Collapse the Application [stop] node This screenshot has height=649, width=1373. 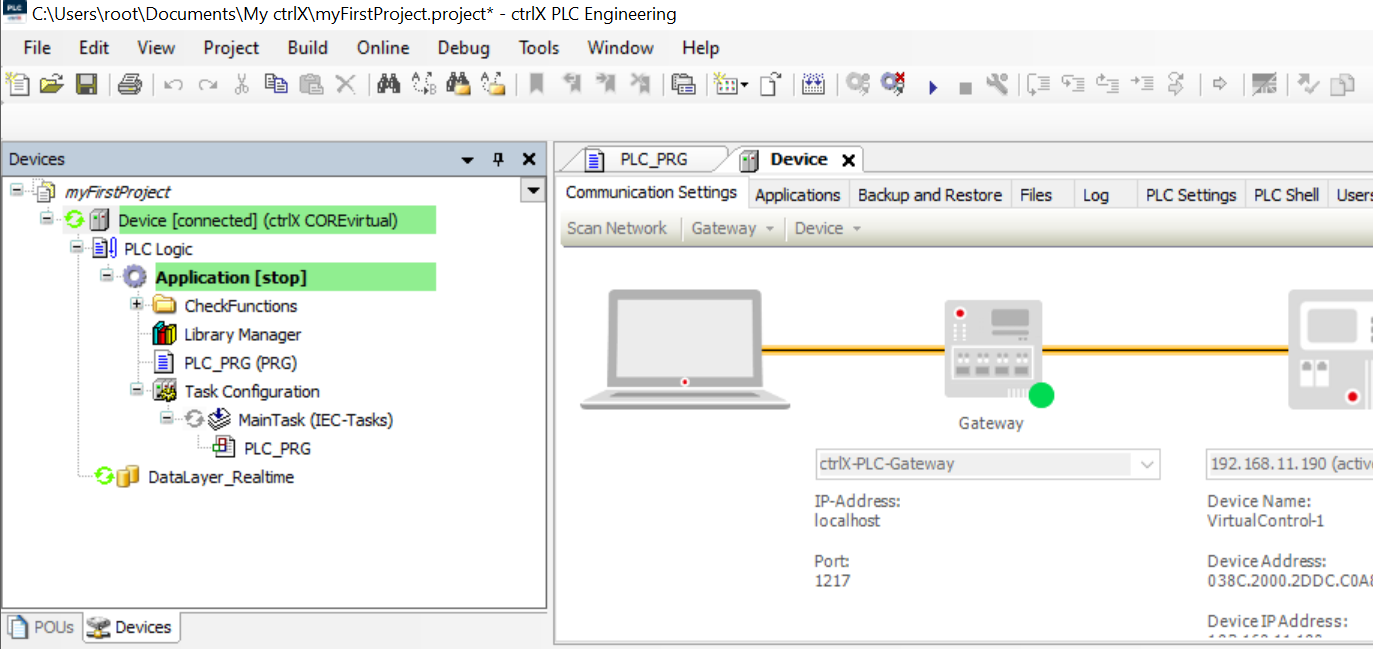106,276
